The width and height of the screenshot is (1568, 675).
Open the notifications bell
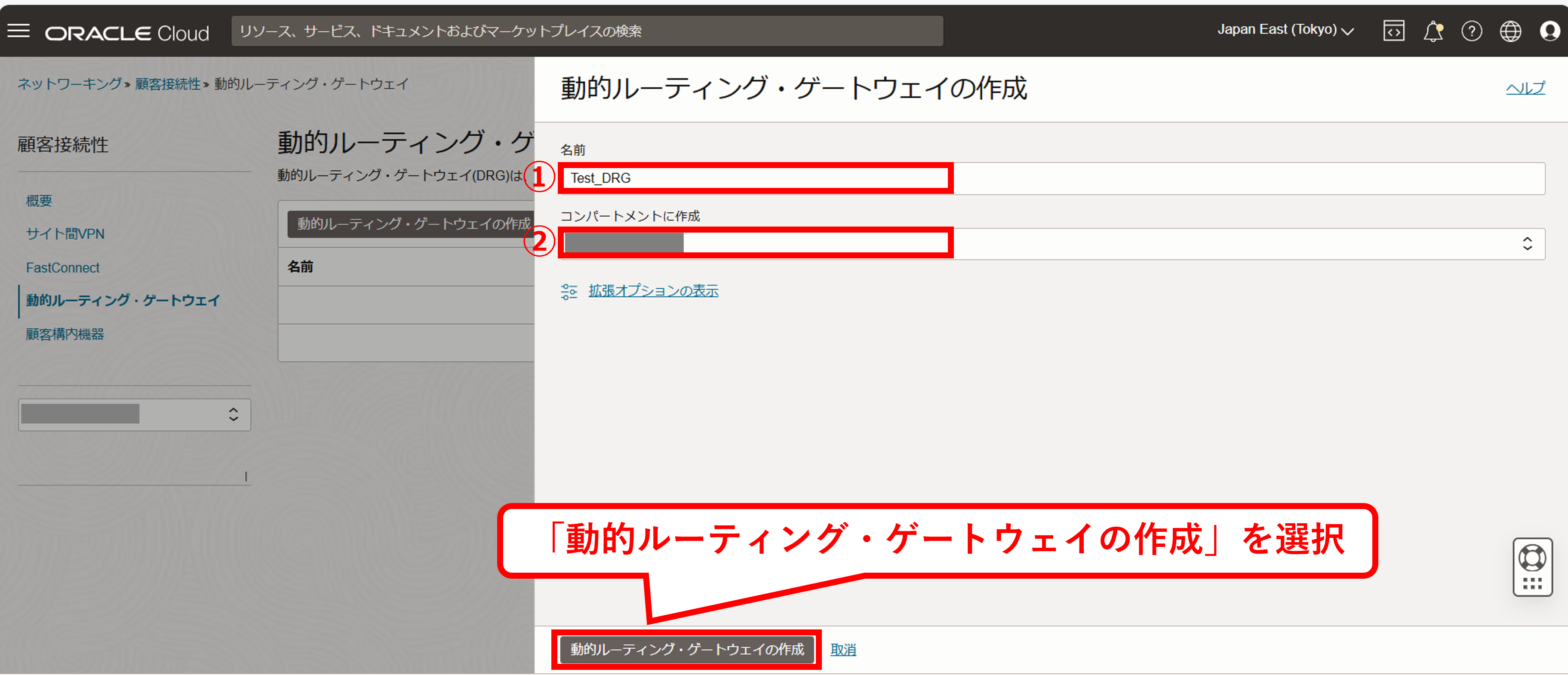(x=1433, y=31)
